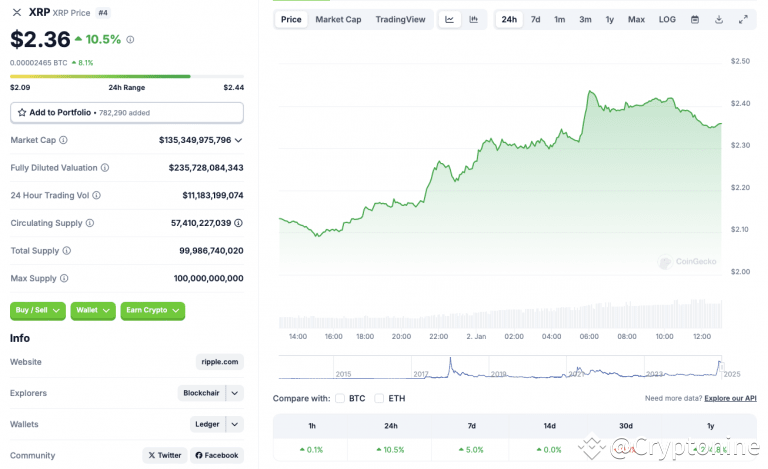This screenshot has height=469, width=768.
Task: Click the $2.36 price text
Action: pyautogui.click(x=40, y=39)
